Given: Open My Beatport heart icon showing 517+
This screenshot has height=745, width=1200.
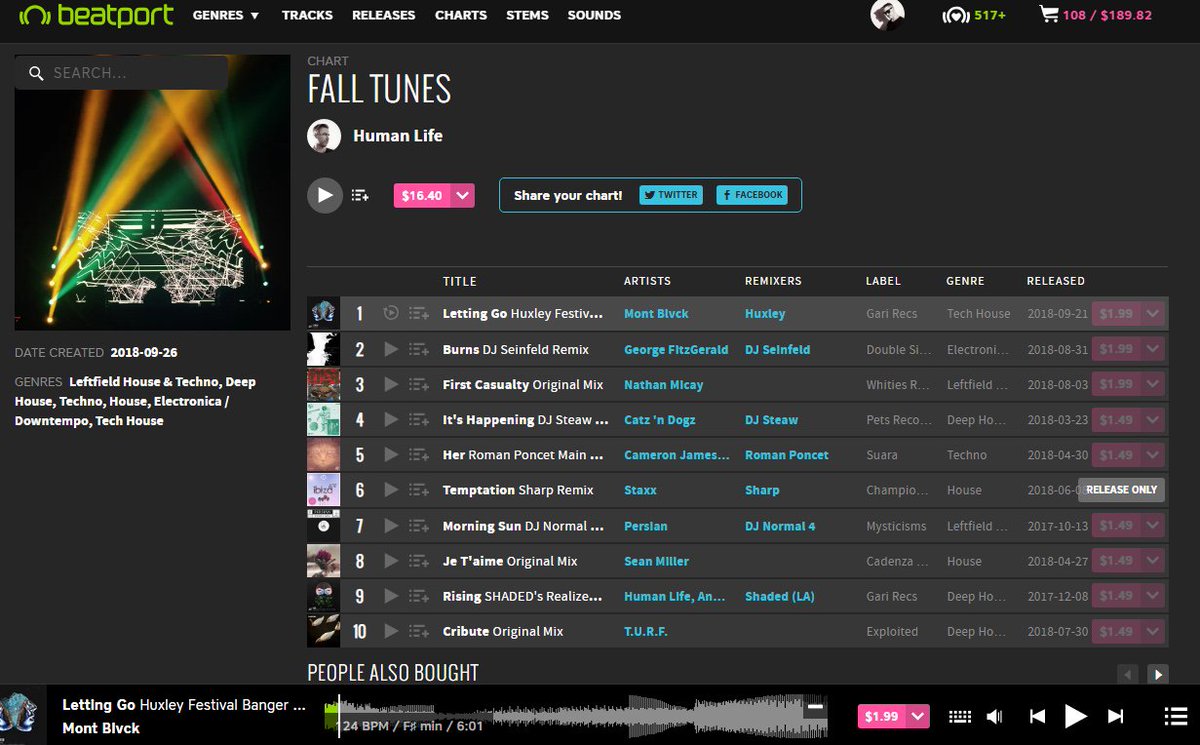Looking at the screenshot, I should (x=974, y=16).
